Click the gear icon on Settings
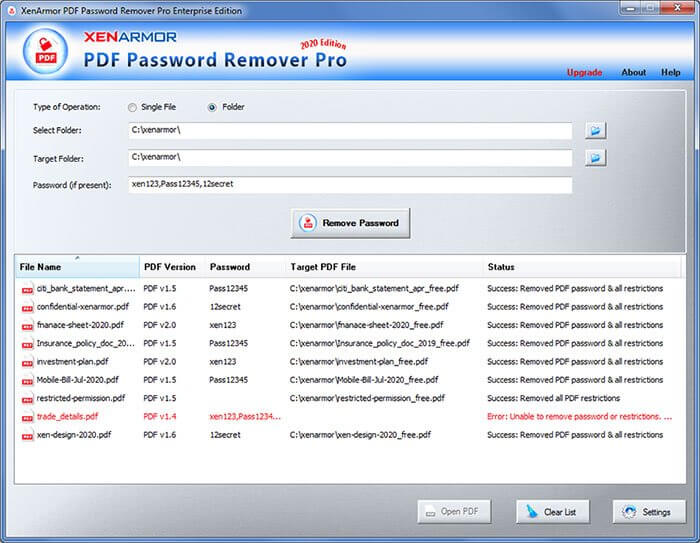 pos(629,512)
